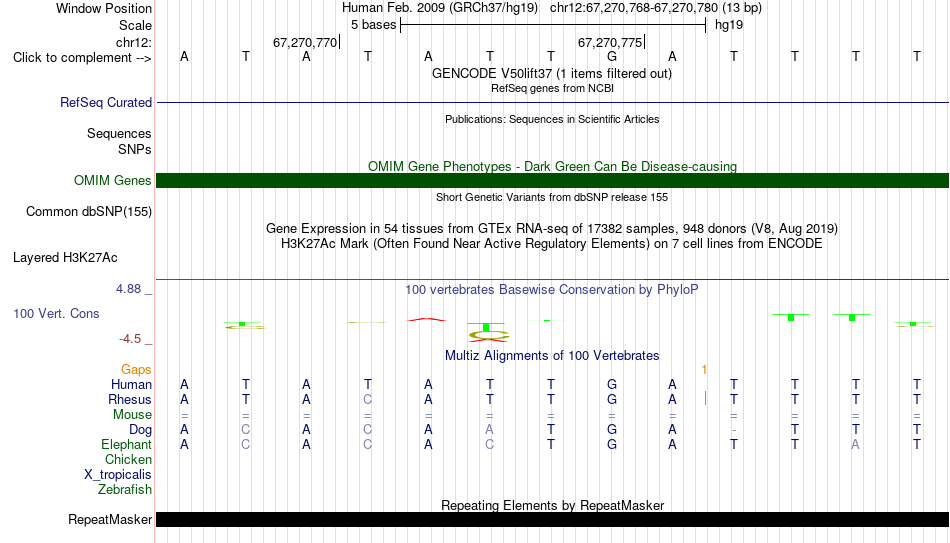Click the red peak in the conservation track
Image resolution: width=950 pixels, height=543 pixels.
click(x=427, y=319)
